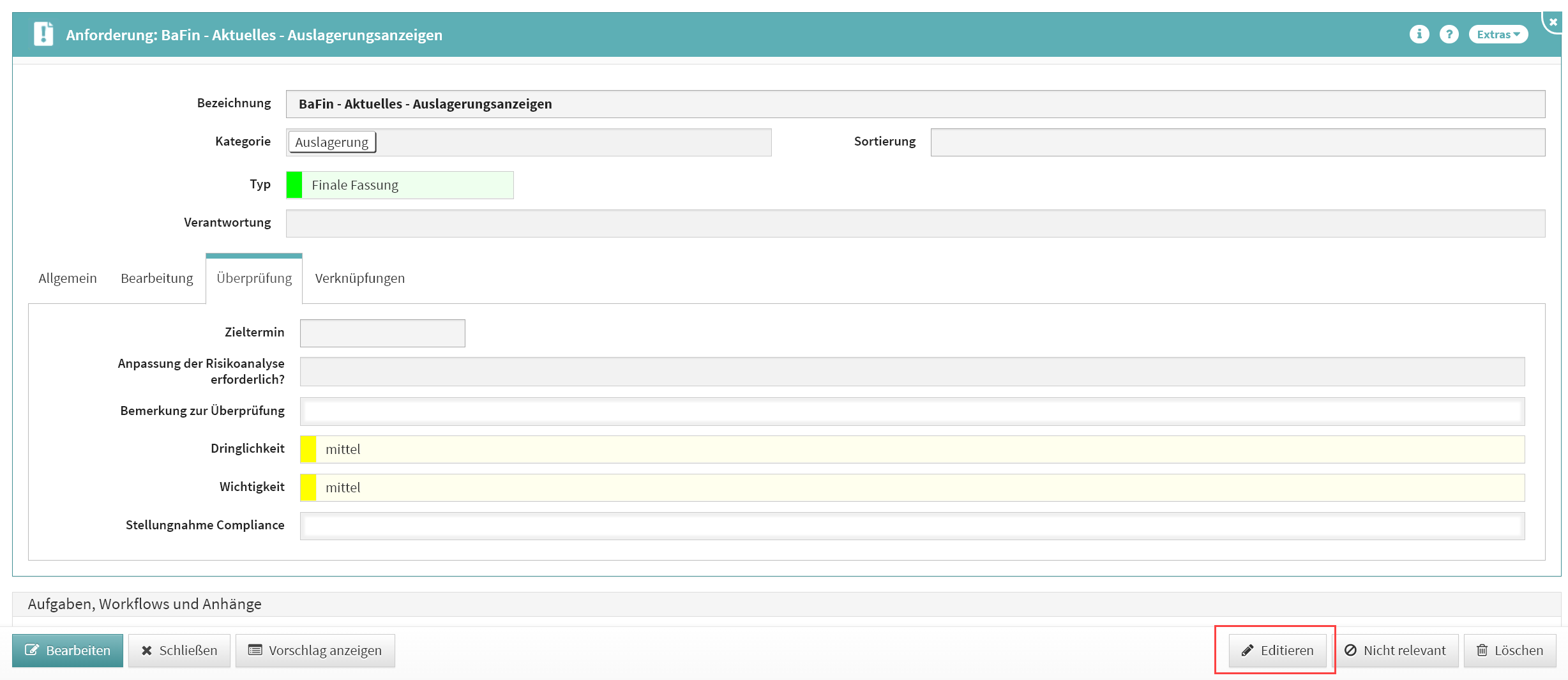Click the green Typ color swatch
The height and width of the screenshot is (680, 1568).
(294, 185)
